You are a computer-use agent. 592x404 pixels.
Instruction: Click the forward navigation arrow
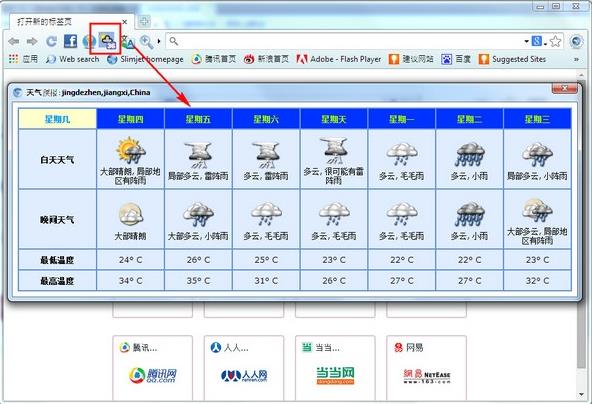(x=32, y=41)
